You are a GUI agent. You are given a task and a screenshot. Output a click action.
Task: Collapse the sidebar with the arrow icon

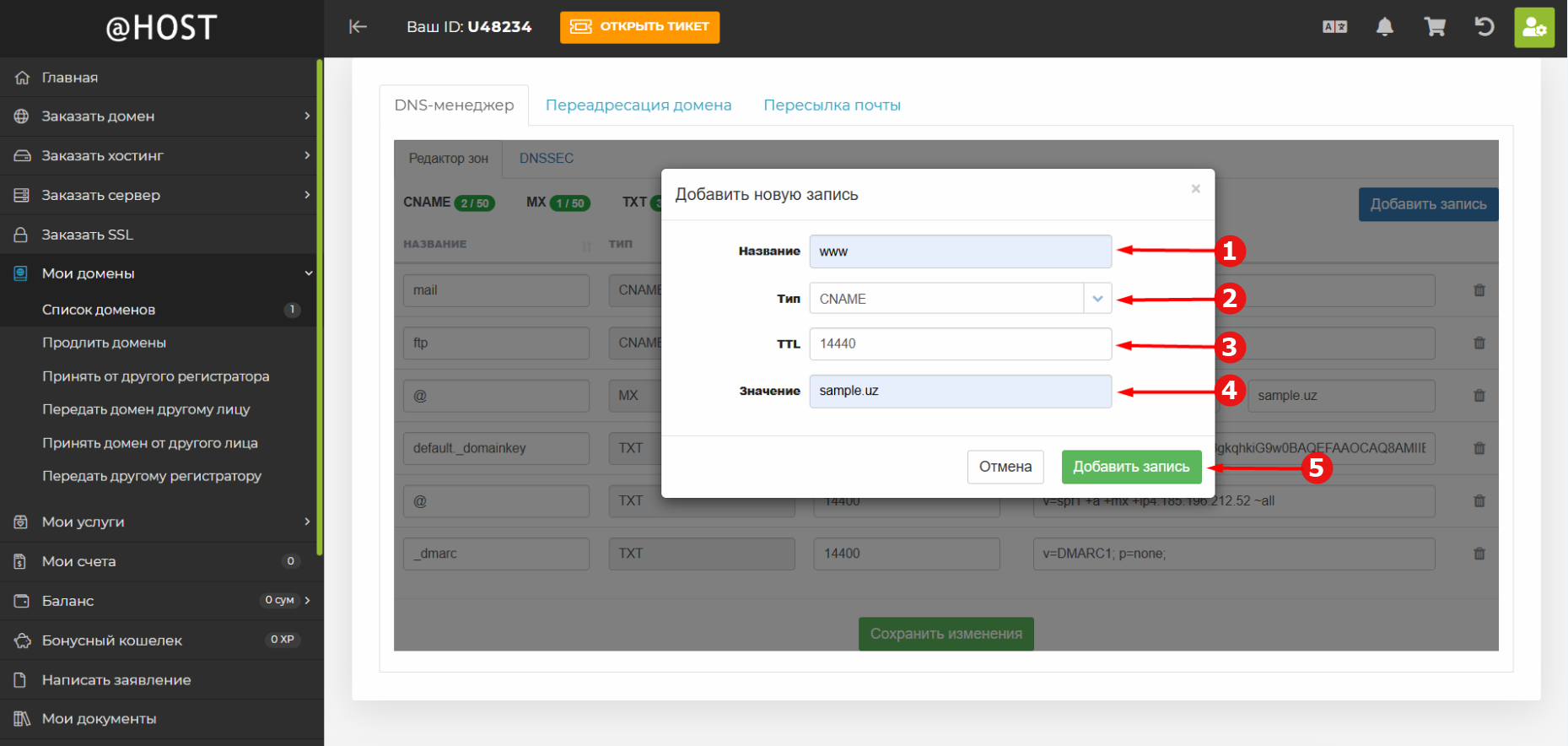point(358,27)
